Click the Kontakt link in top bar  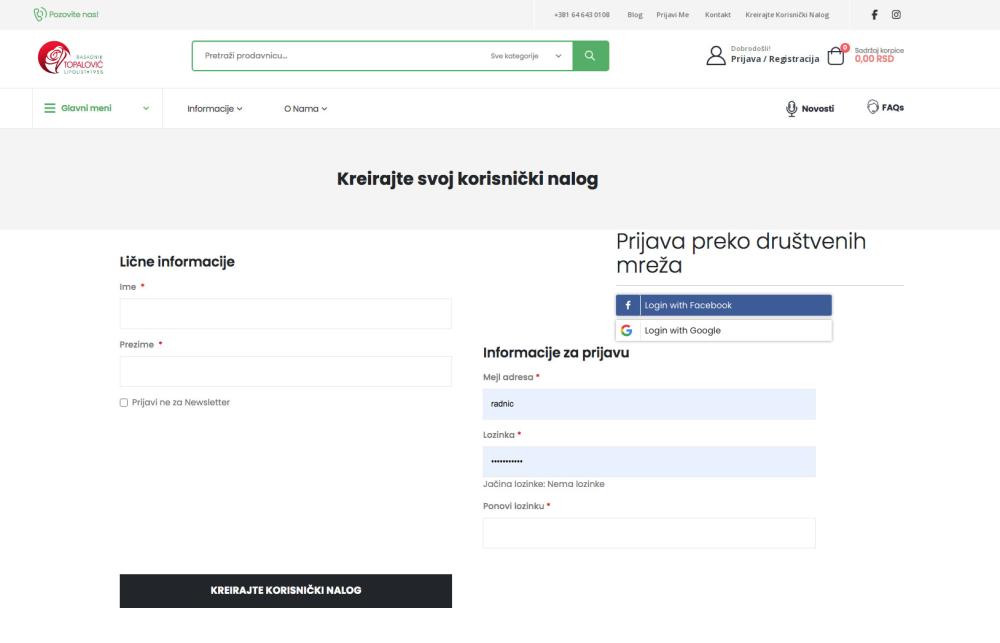click(716, 14)
